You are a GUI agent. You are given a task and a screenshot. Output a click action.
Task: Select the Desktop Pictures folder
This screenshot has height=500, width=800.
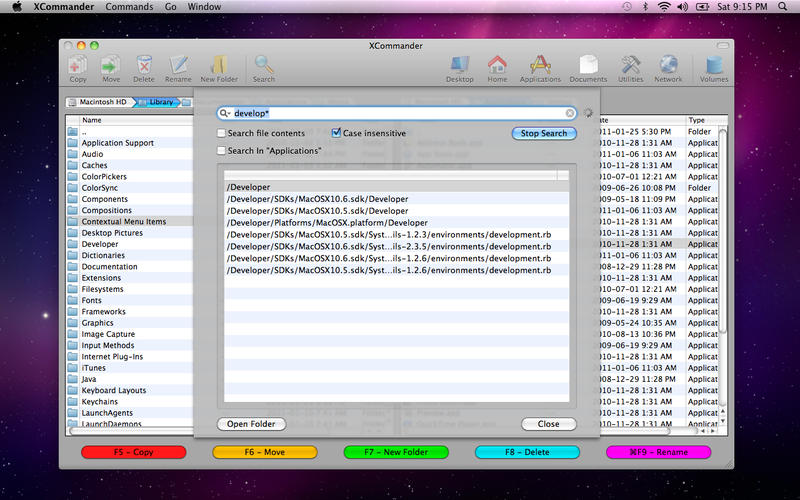(130, 233)
